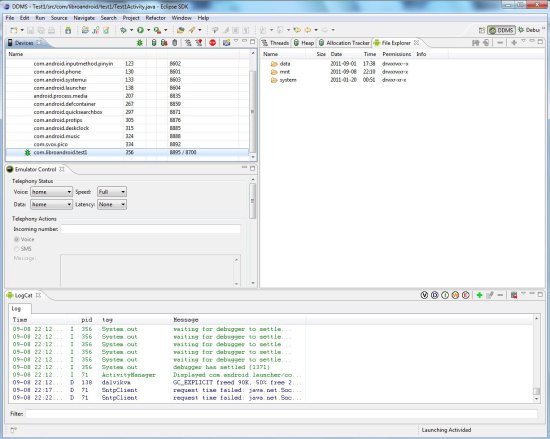550x439 pixels.
Task: Switch to the Allocation Tracker tab
Action: [344, 43]
